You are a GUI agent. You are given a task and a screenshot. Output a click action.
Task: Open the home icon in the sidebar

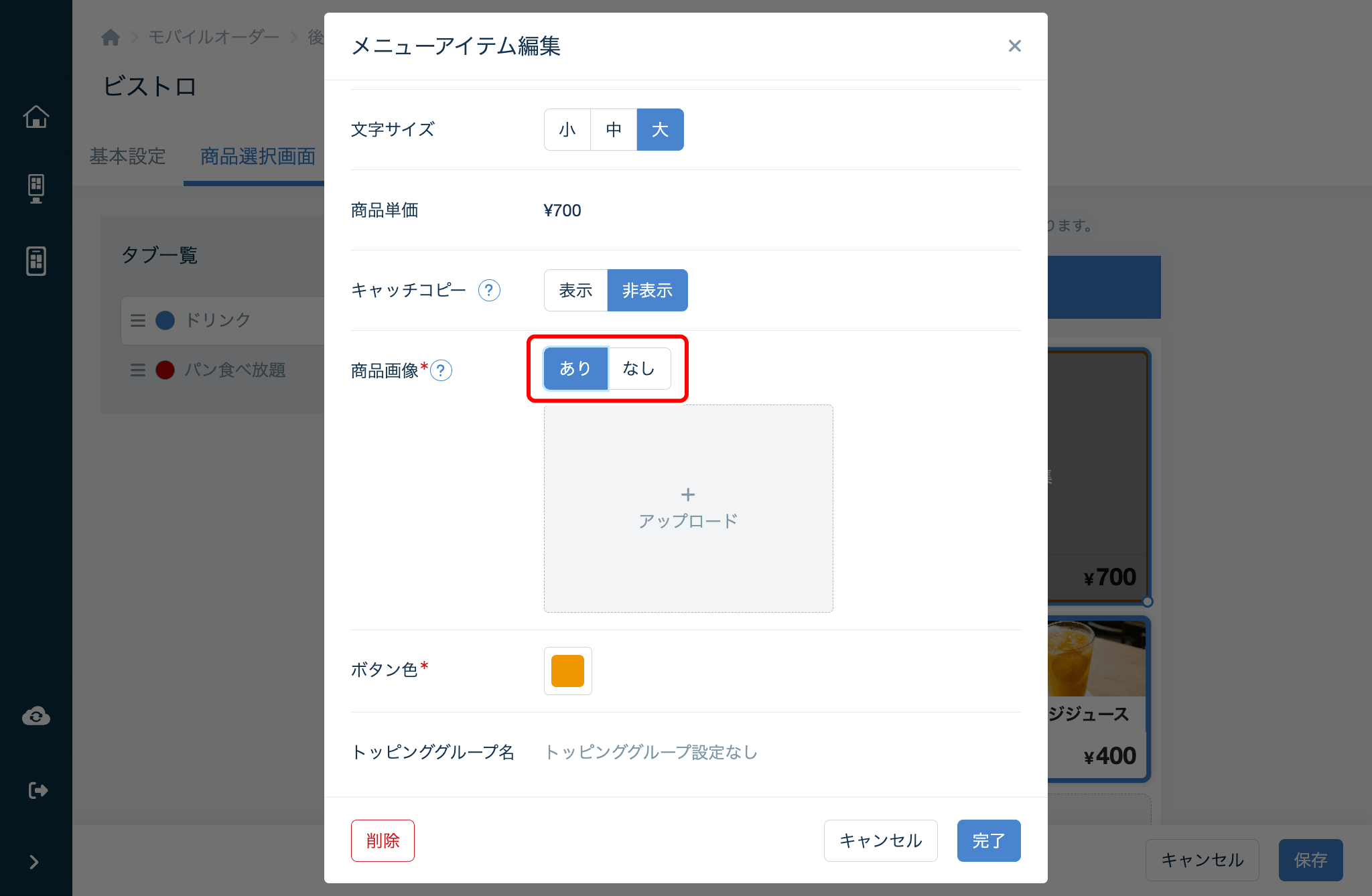click(x=36, y=116)
